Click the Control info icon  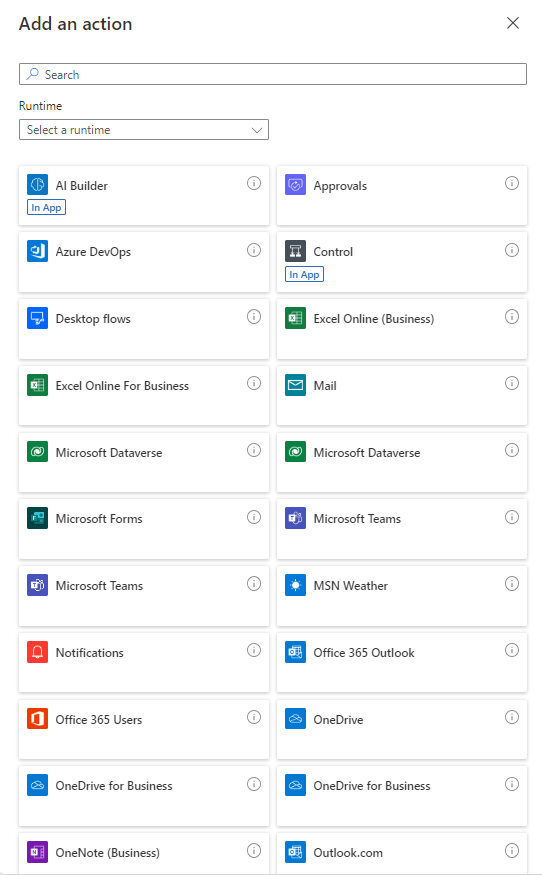pos(512,250)
